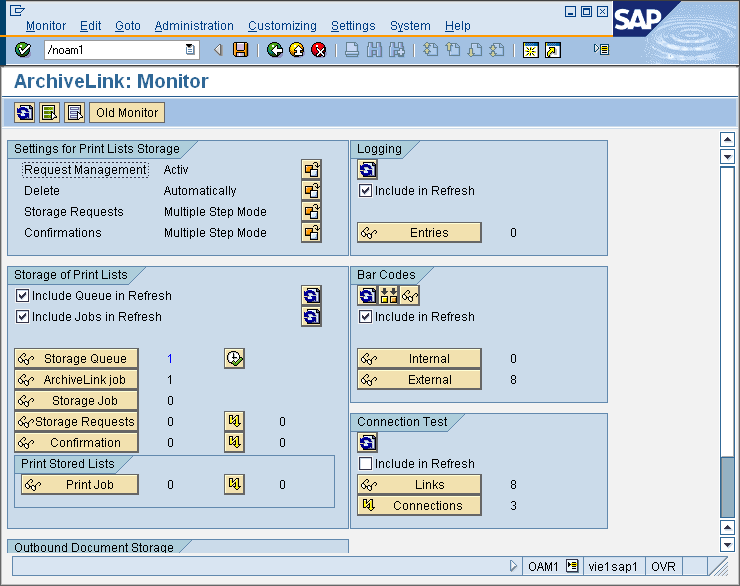740x586 pixels.
Task: Click the icon next to Print Job count
Action: tap(234, 485)
